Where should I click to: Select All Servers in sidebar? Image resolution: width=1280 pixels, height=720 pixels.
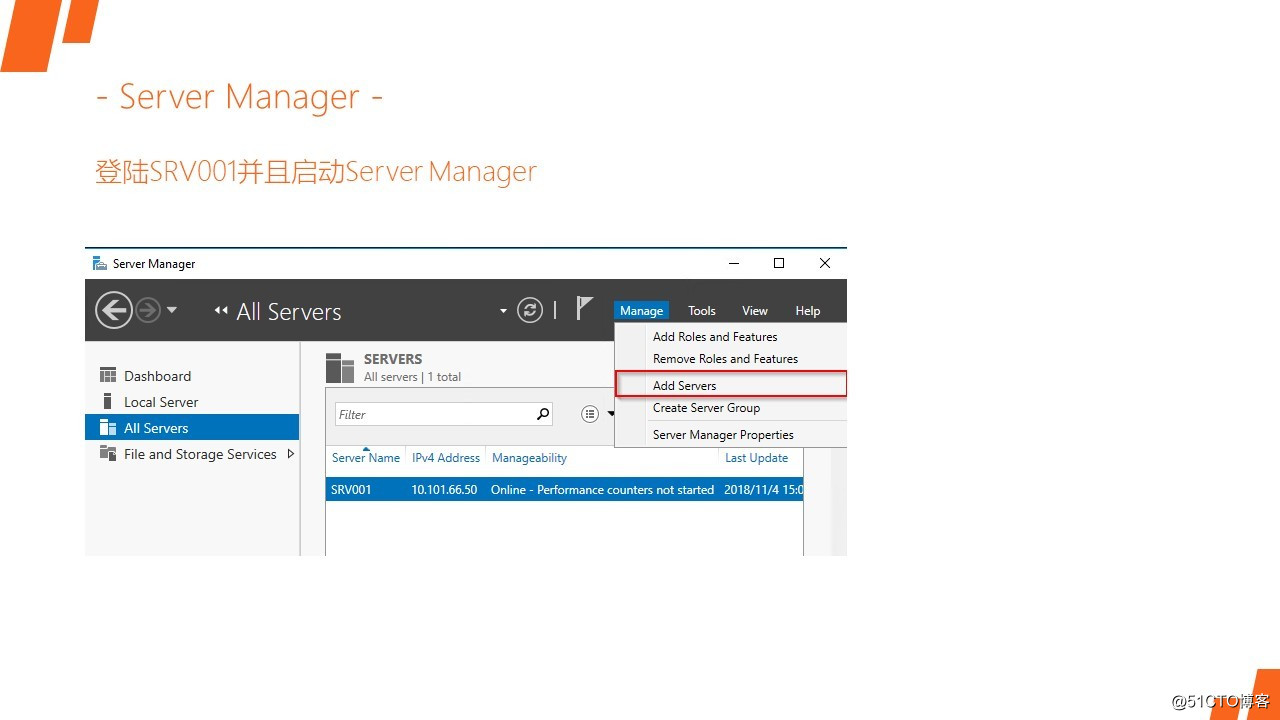(192, 428)
